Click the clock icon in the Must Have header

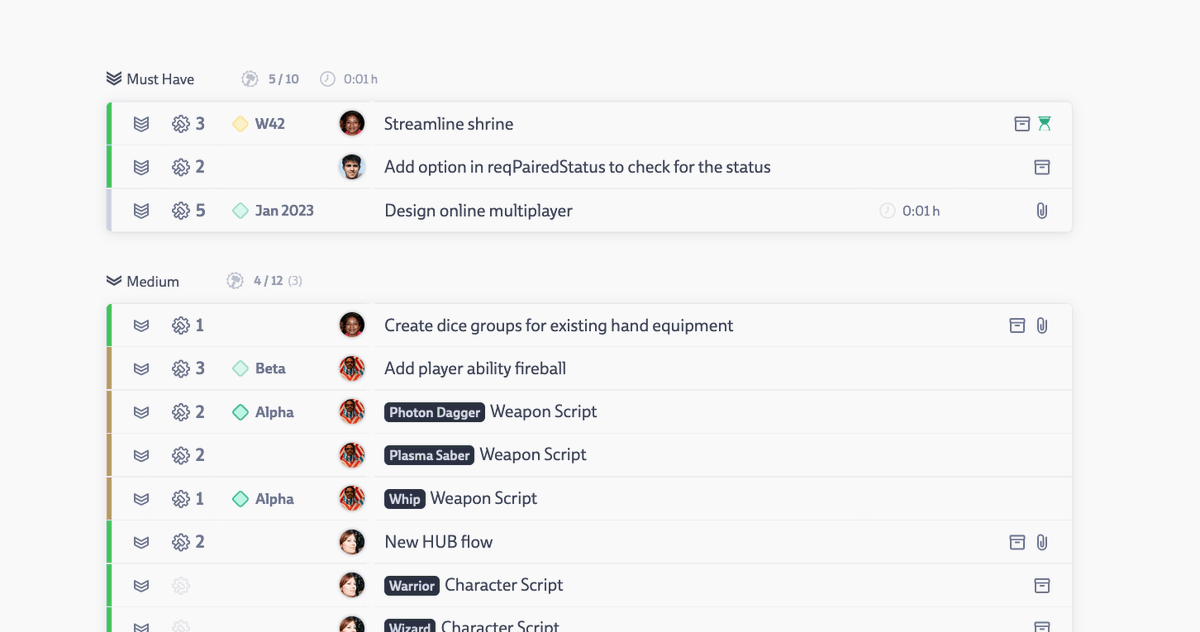coord(326,78)
